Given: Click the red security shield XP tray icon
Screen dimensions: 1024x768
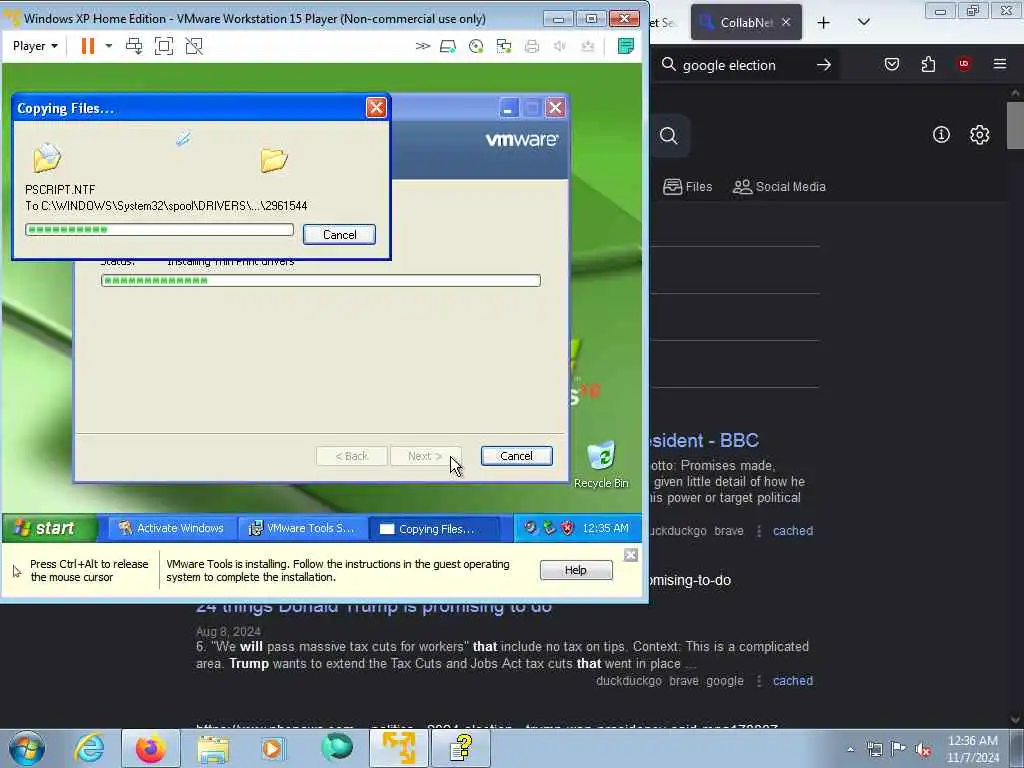Looking at the screenshot, I should (x=568, y=528).
